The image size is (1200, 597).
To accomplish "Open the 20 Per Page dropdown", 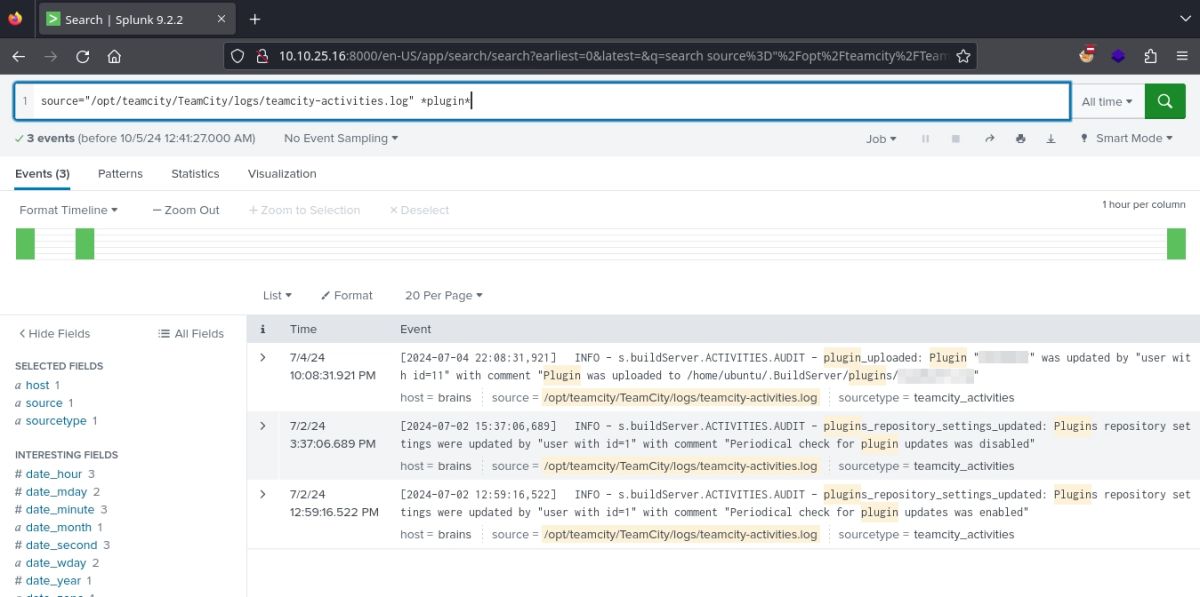I will (x=444, y=296).
